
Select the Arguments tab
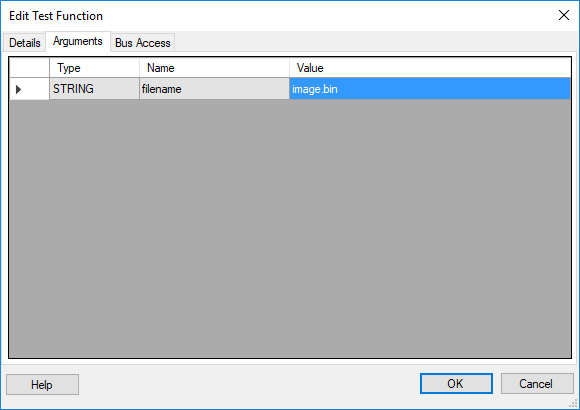click(x=78, y=41)
